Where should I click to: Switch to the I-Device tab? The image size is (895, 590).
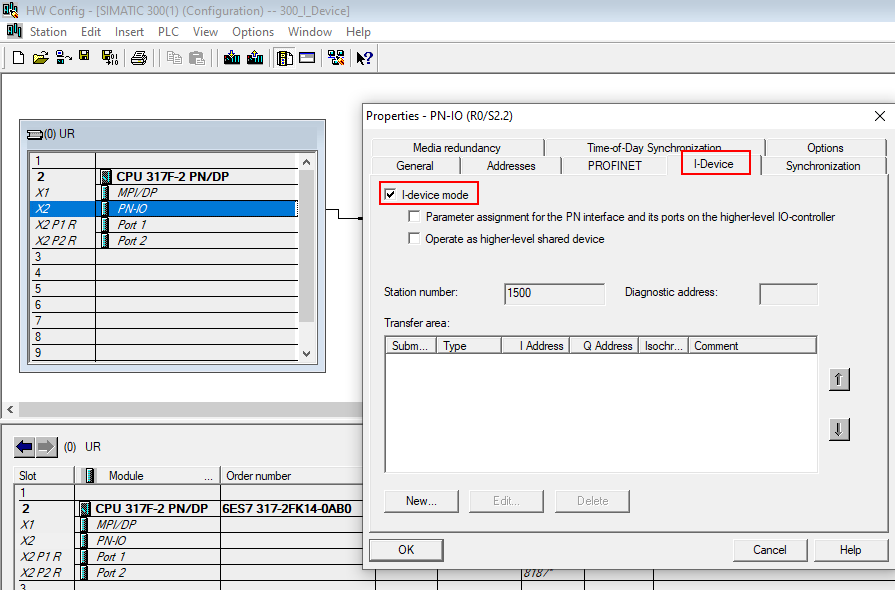[713, 164]
